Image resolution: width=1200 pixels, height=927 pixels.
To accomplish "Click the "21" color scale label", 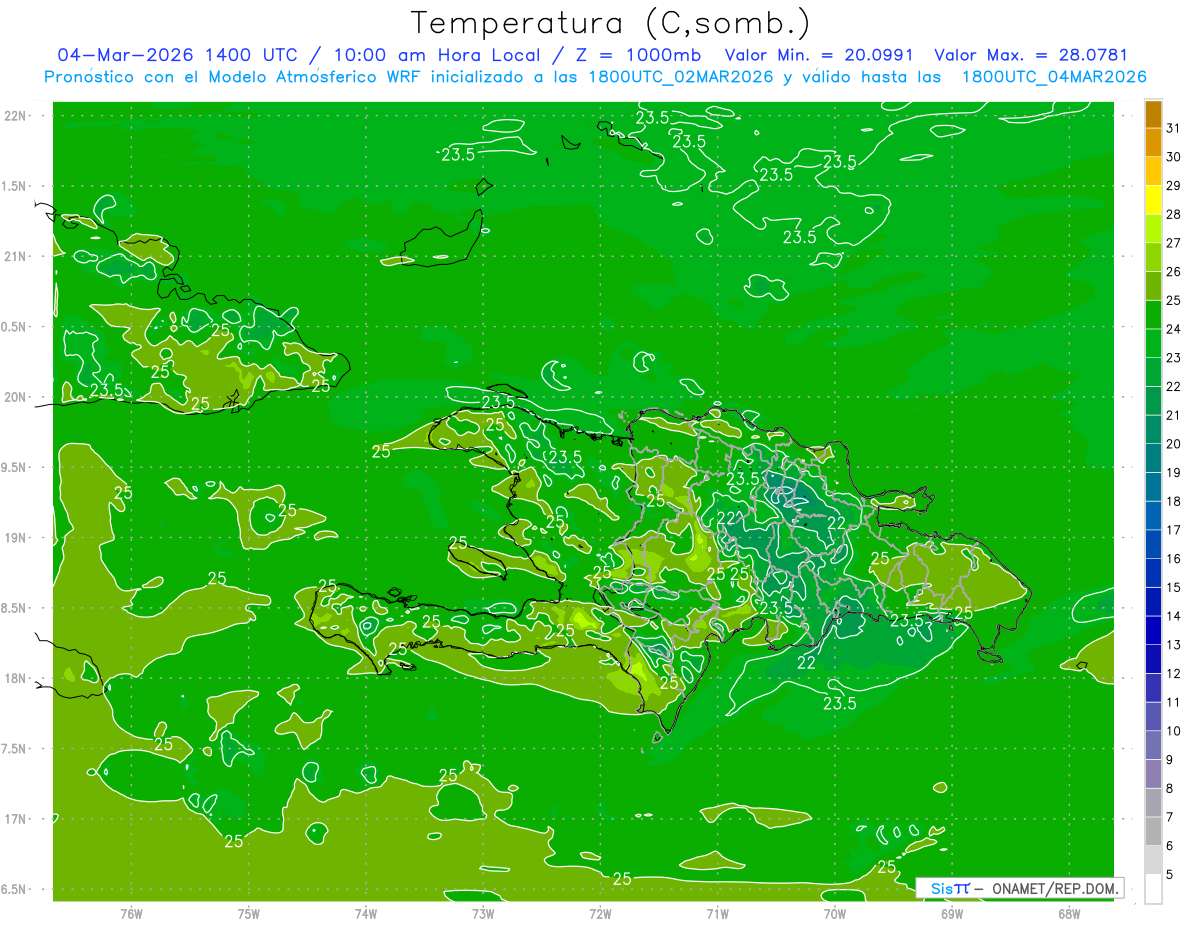I will point(1174,415).
